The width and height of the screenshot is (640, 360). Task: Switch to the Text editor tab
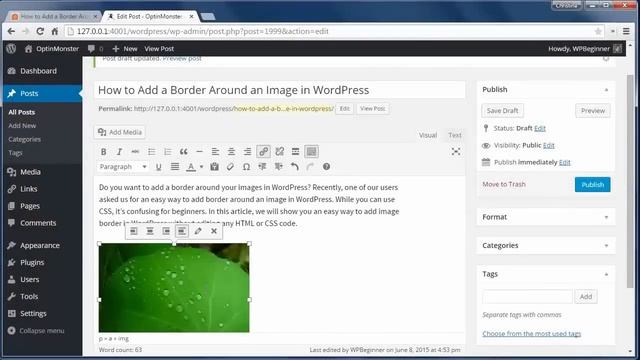coord(455,135)
